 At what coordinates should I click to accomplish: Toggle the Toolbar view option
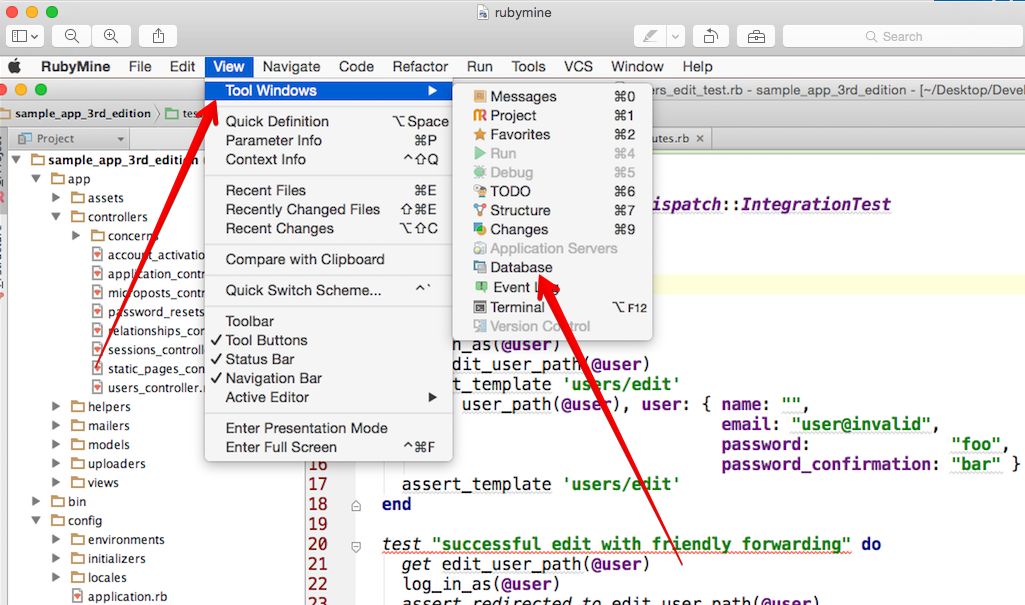328,321
